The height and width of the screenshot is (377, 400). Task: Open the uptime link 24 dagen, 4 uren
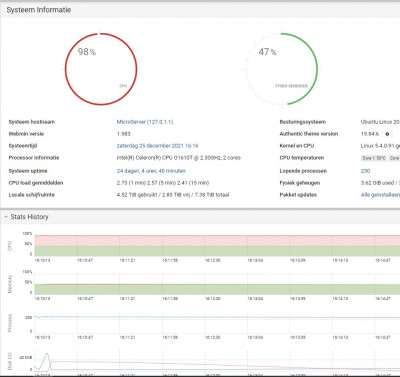click(x=151, y=171)
